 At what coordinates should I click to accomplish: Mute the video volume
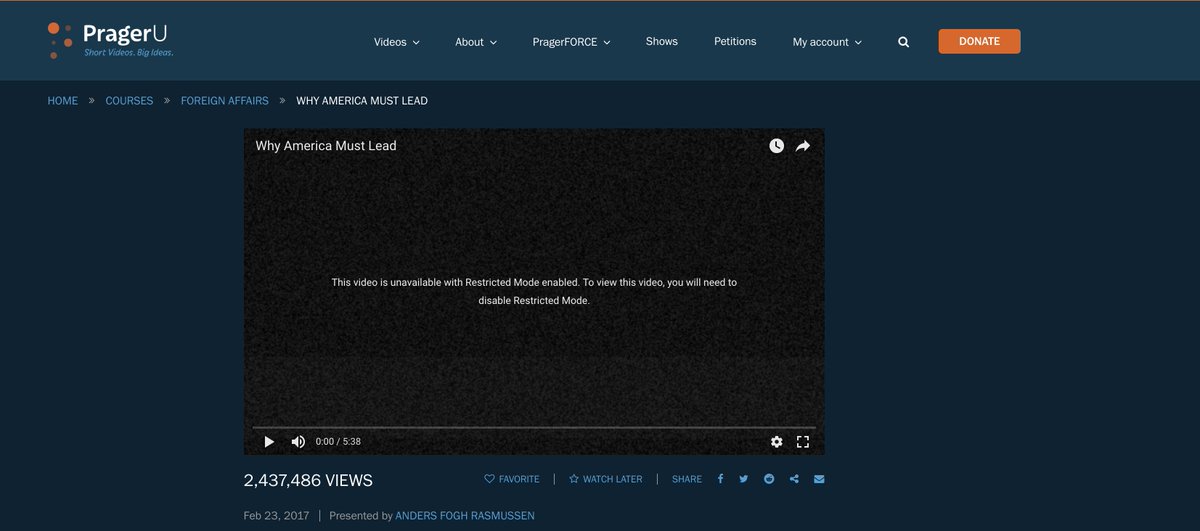298,441
